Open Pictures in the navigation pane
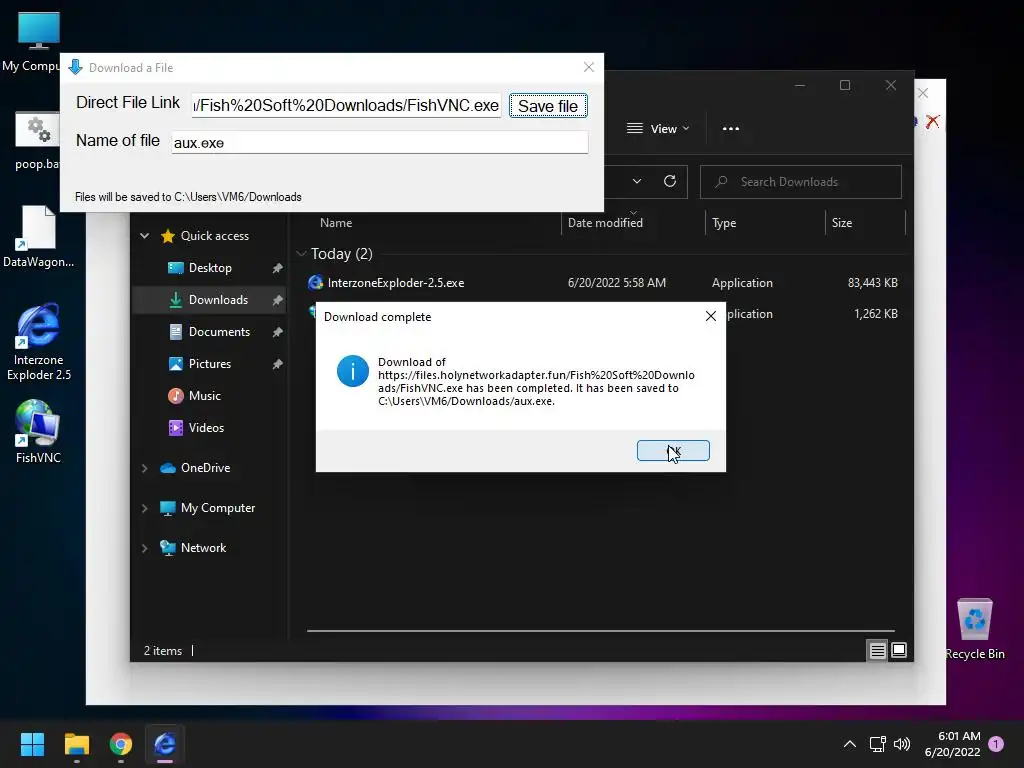Screen dimensions: 1024x768 [210, 364]
